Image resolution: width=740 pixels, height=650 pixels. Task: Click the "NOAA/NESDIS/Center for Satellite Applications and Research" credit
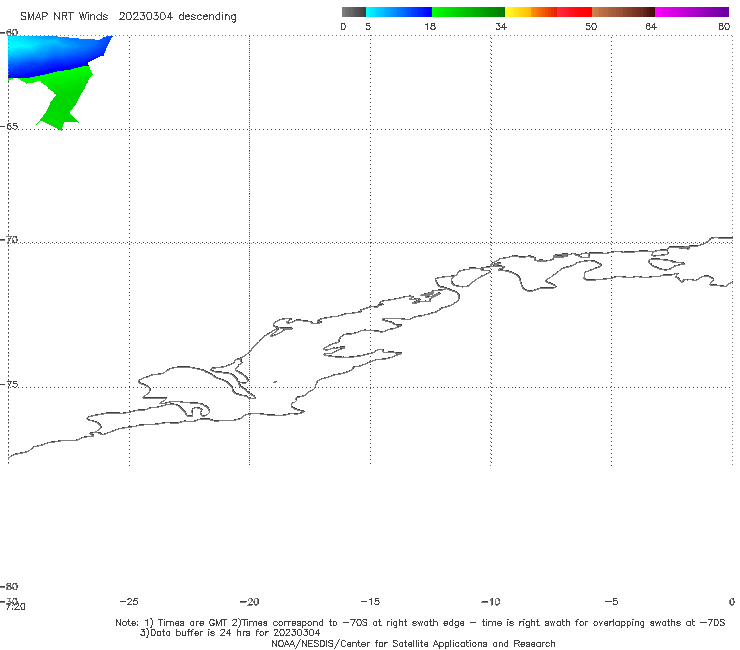tap(413, 643)
